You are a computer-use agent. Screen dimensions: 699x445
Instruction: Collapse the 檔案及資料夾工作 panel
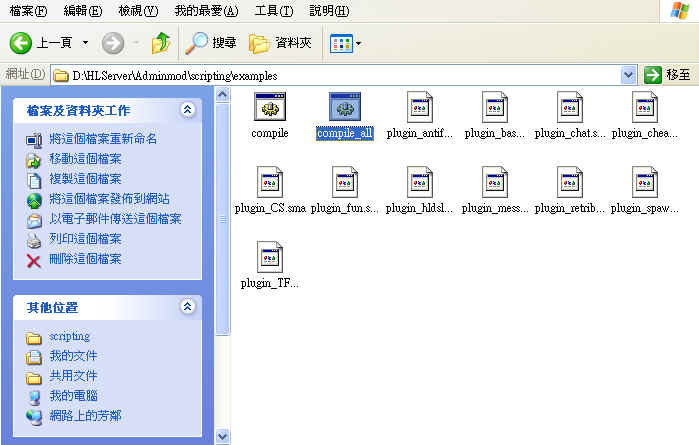pyautogui.click(x=187, y=110)
